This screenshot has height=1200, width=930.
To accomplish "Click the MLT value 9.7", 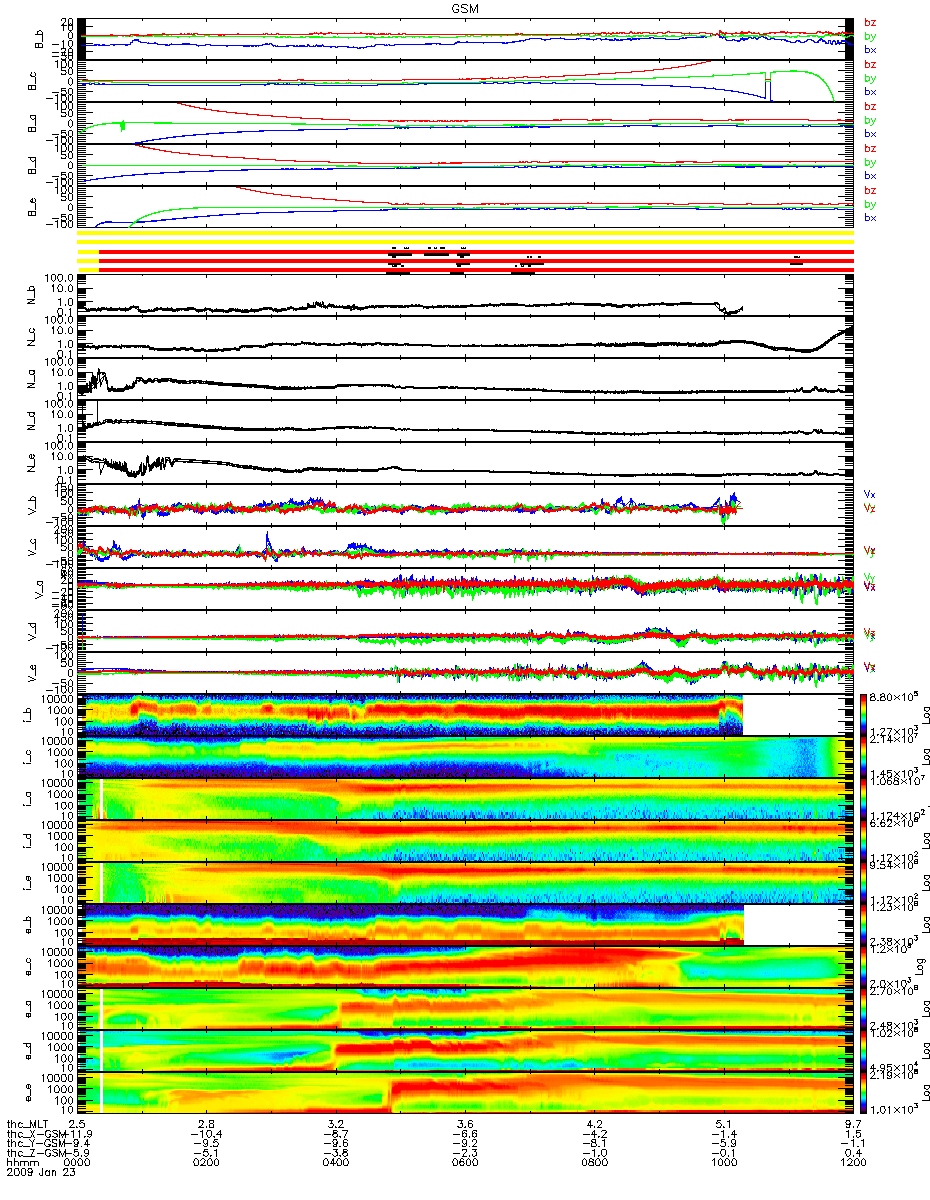I will (853, 1125).
